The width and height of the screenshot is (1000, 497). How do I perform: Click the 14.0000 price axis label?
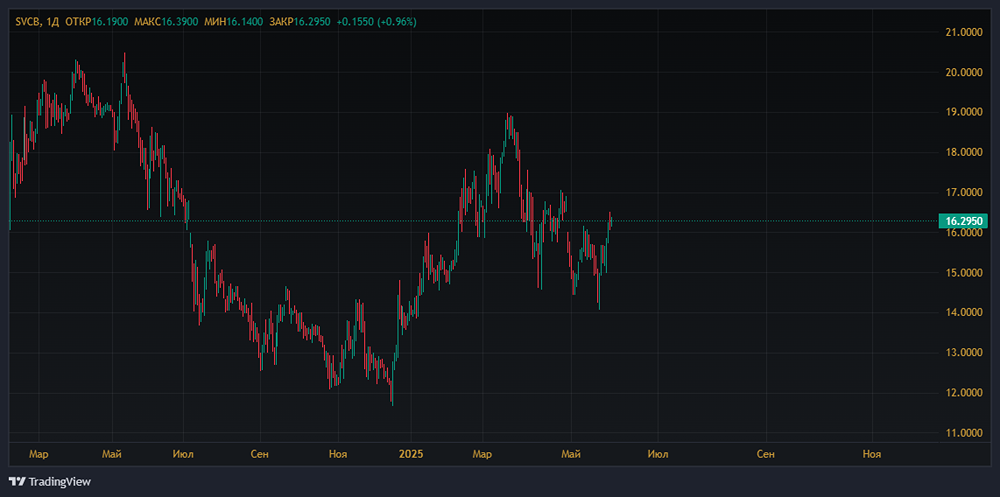[x=963, y=313]
